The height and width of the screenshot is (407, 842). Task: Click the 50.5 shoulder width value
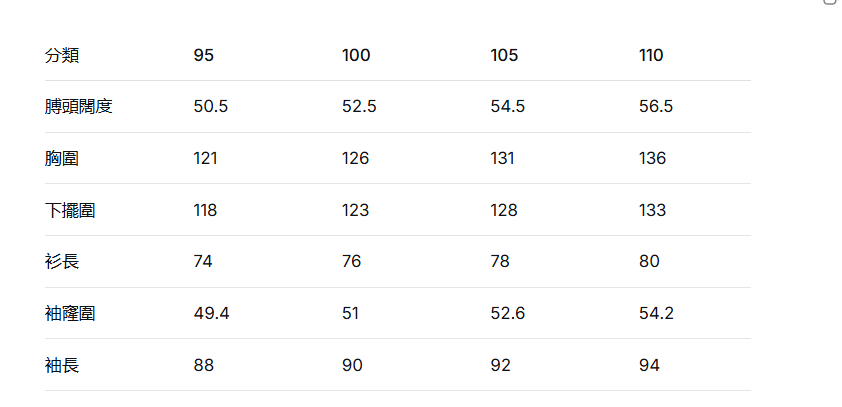click(211, 106)
